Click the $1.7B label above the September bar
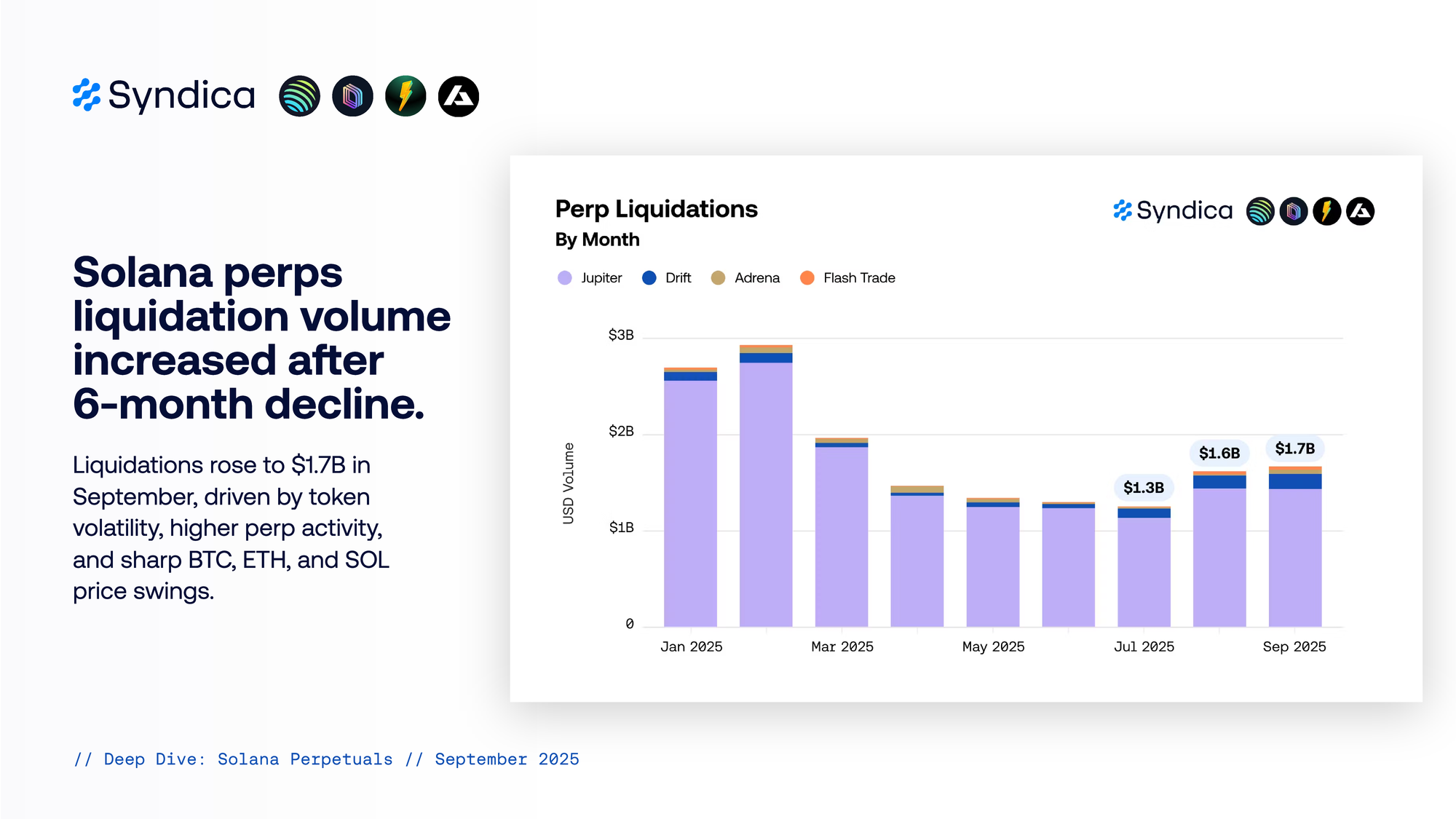The width and height of the screenshot is (1456, 819). coord(1294,448)
